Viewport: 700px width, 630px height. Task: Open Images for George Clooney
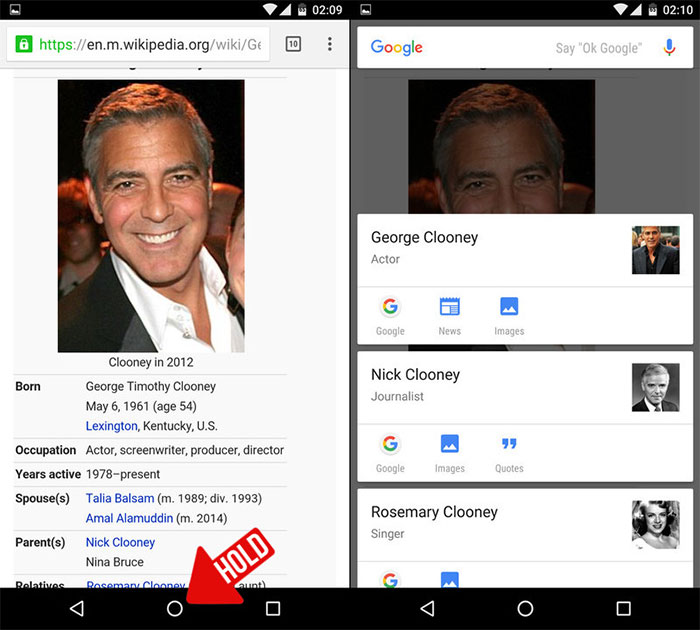(x=509, y=315)
